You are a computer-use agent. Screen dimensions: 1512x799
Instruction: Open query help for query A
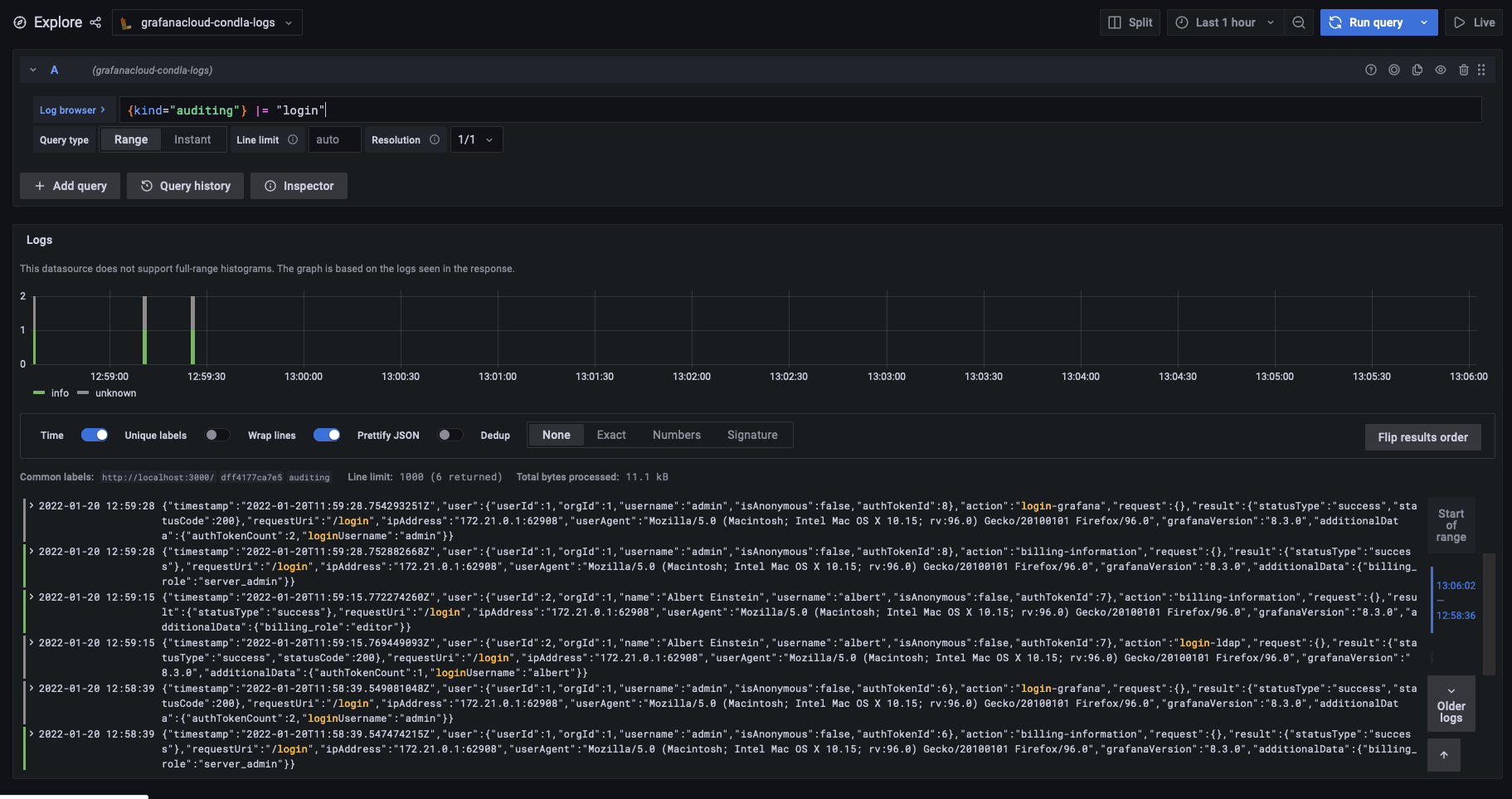(x=1371, y=71)
